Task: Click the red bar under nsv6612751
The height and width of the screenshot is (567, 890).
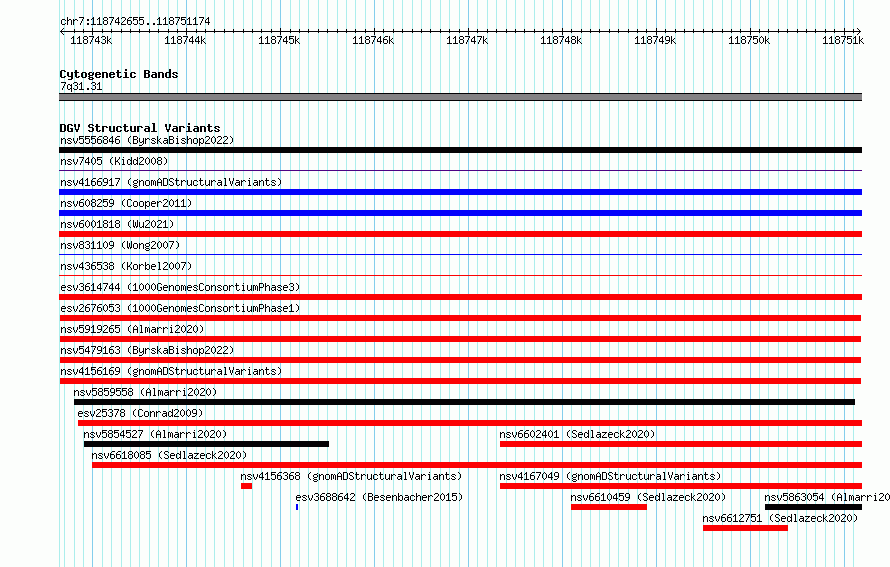Action: coord(745,528)
